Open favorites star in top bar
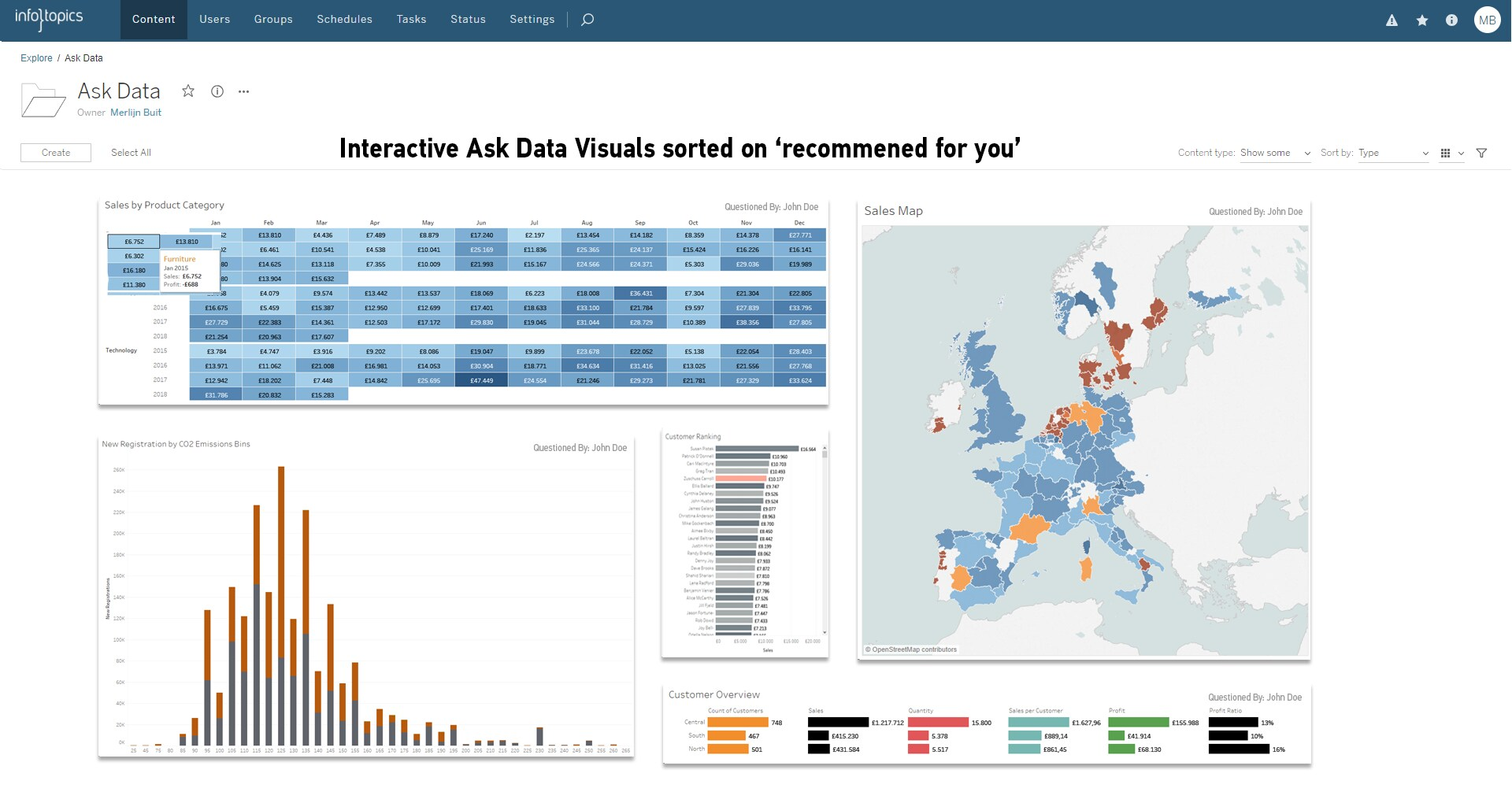The width and height of the screenshot is (1512, 803). click(1421, 20)
